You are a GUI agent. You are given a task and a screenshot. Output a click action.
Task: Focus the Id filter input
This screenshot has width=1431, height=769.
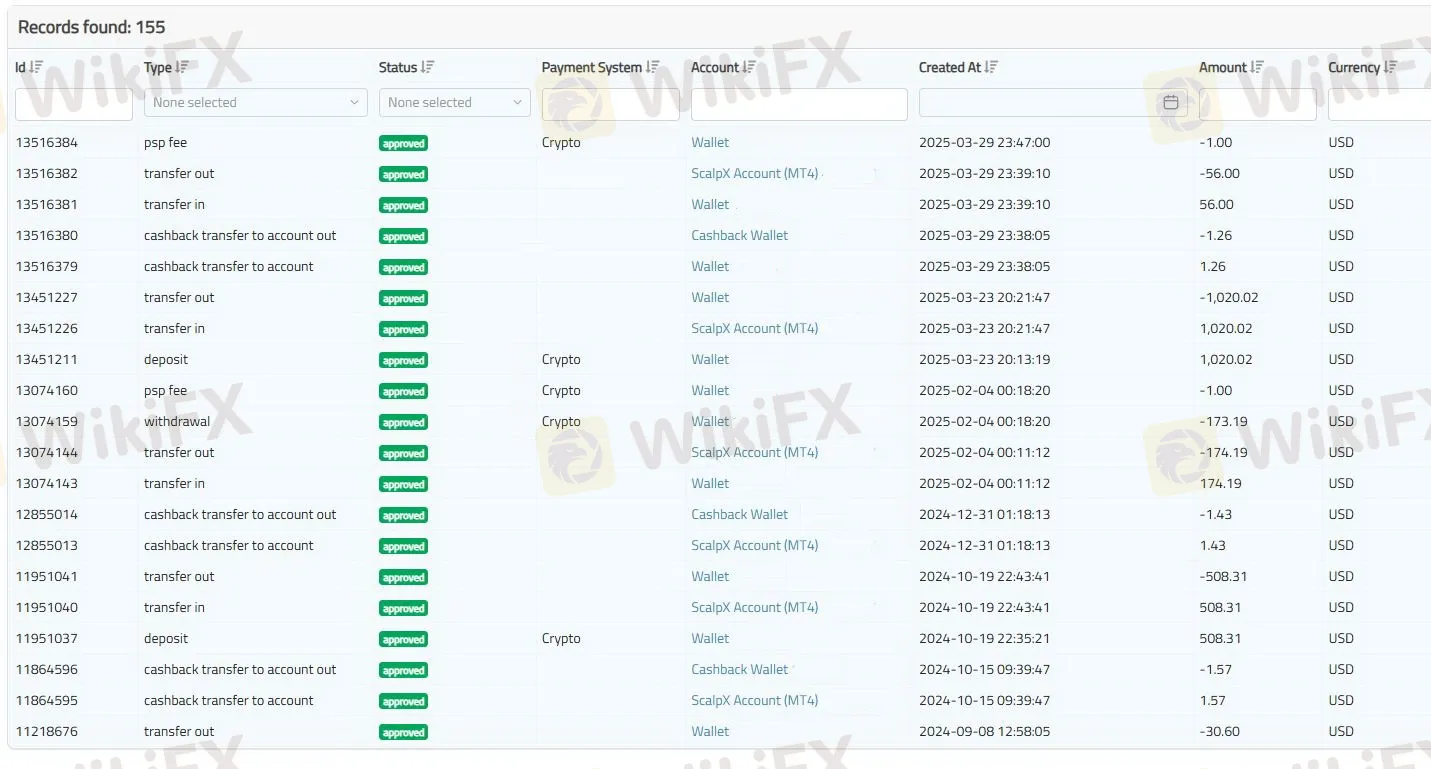[74, 104]
